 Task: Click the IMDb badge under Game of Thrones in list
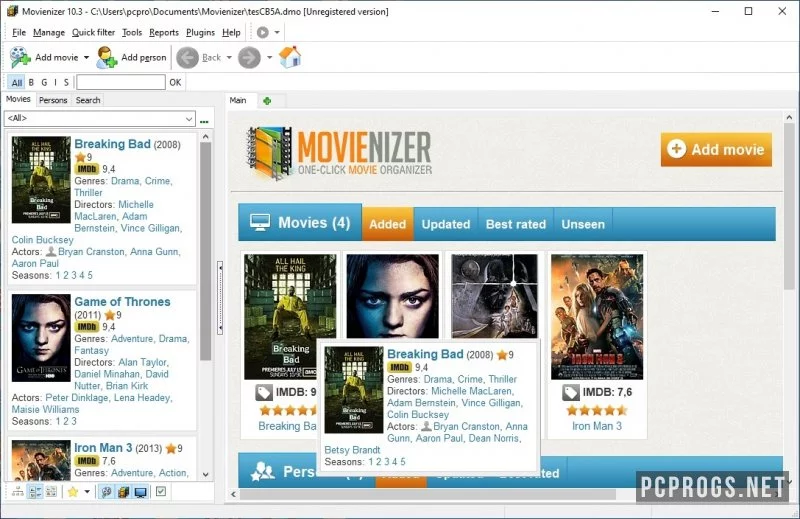(87, 327)
